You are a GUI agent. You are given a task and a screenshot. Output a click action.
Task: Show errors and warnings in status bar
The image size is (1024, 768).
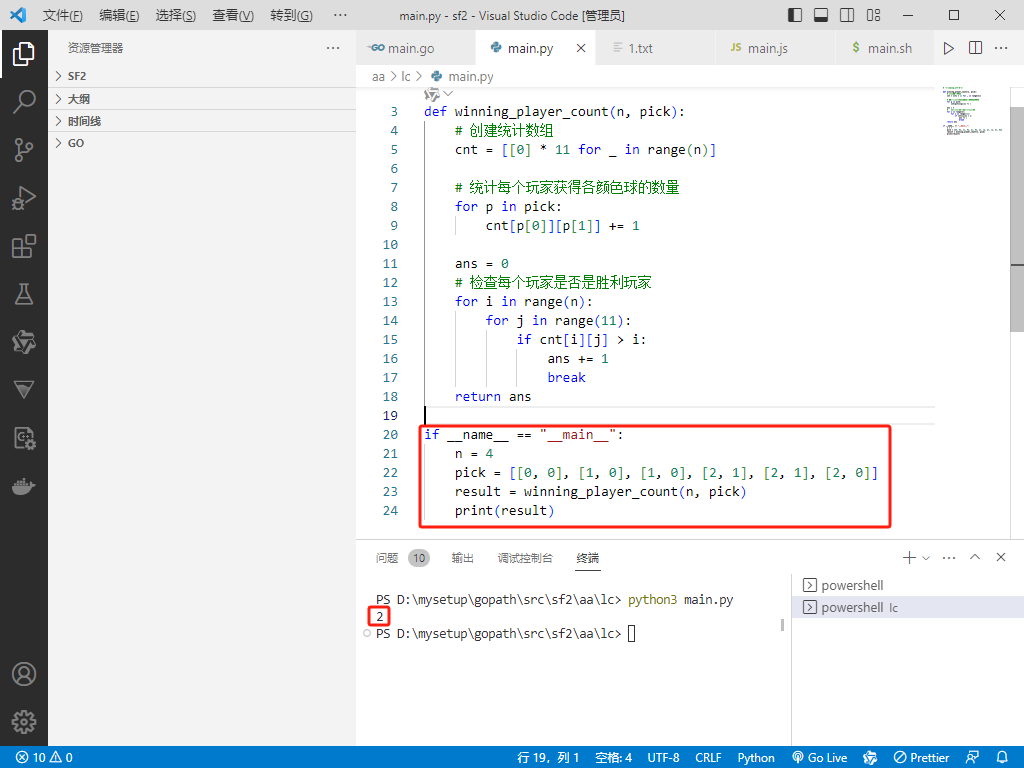tap(44, 758)
